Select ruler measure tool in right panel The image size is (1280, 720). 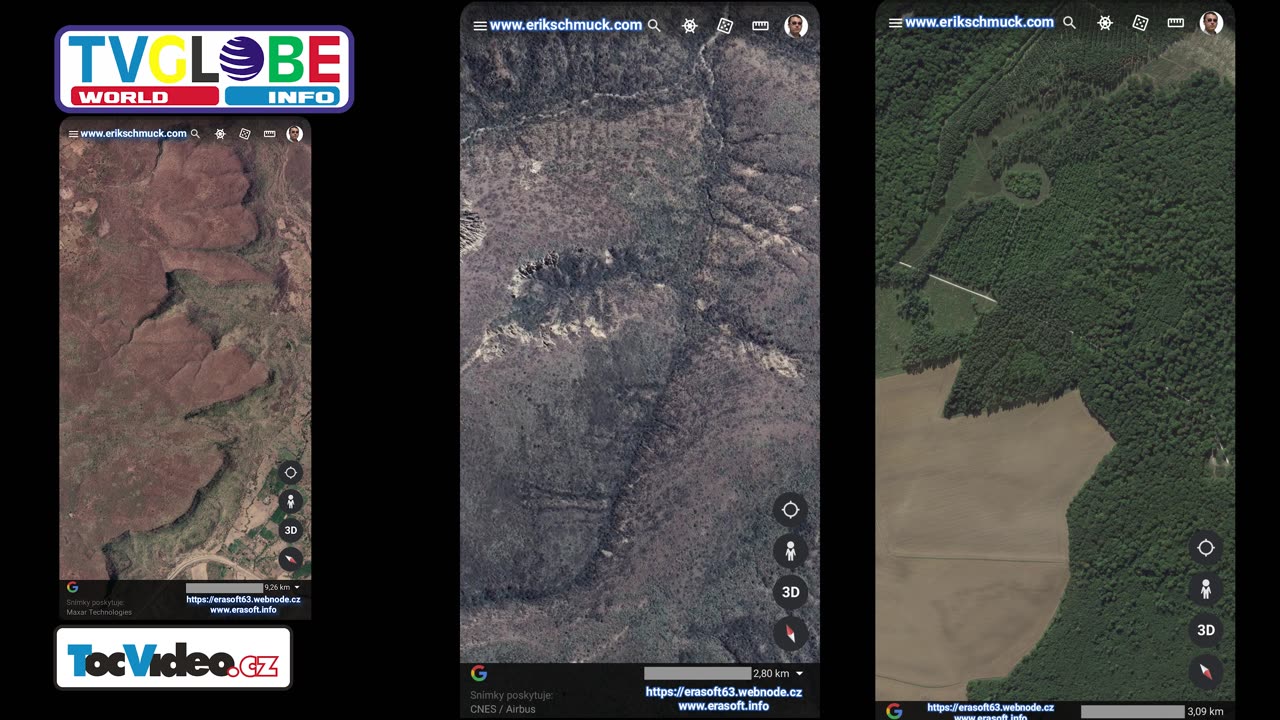[x=1176, y=22]
